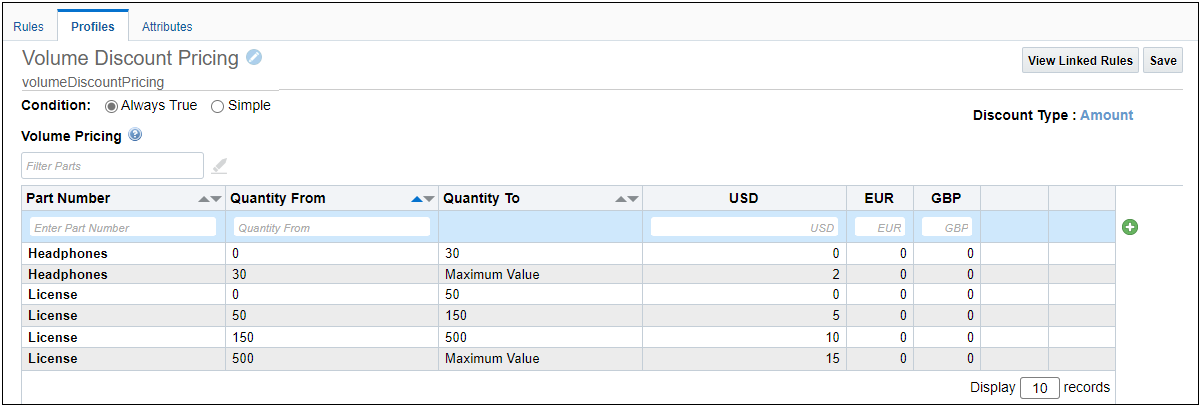Image resolution: width=1201 pixels, height=407 pixels.
Task: Select the Simple condition option
Action: (217, 106)
